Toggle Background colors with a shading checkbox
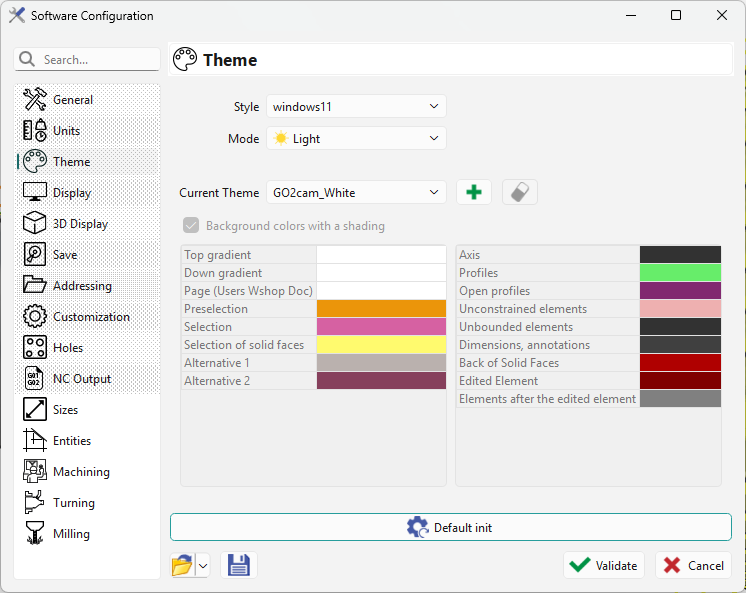 [191, 226]
